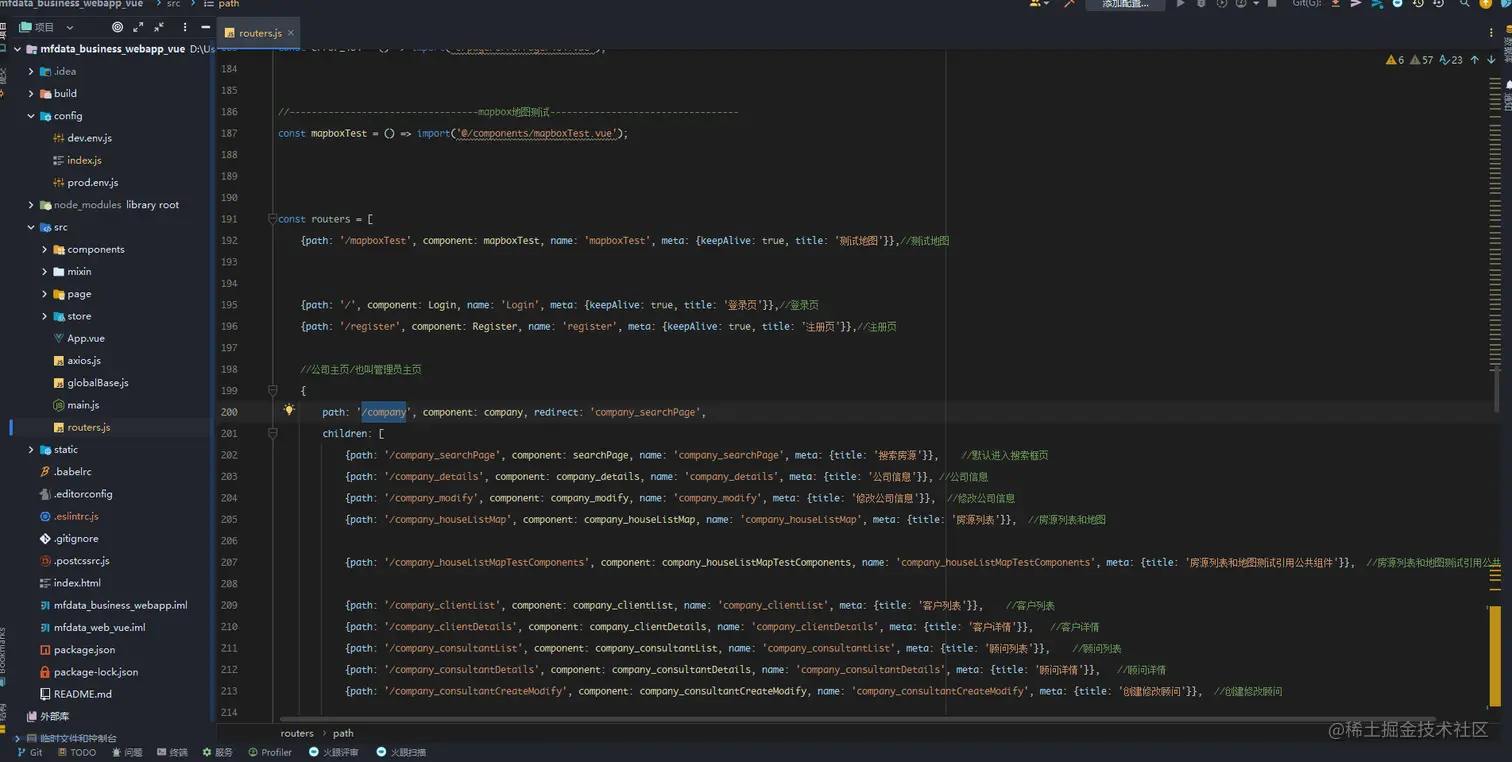Collapse the config folder
This screenshot has width=1512, height=762.
point(31,116)
